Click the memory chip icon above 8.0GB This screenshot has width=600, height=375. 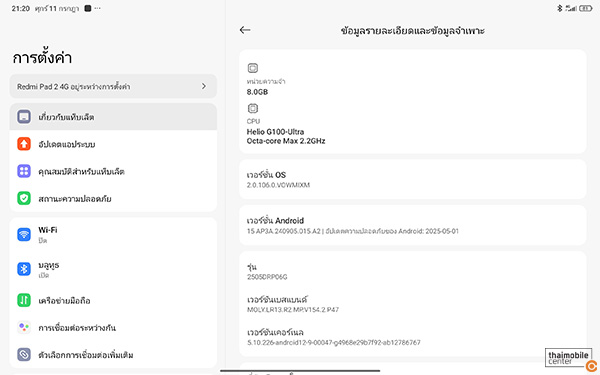[253, 68]
